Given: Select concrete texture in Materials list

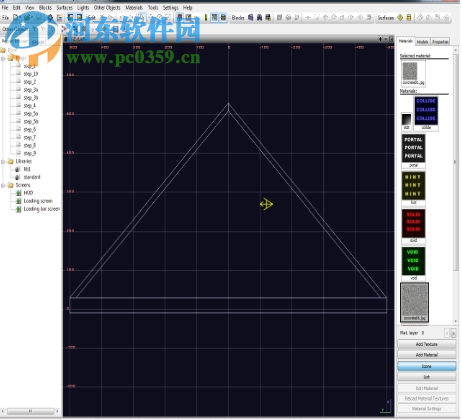Looking at the screenshot, I should (x=414, y=302).
